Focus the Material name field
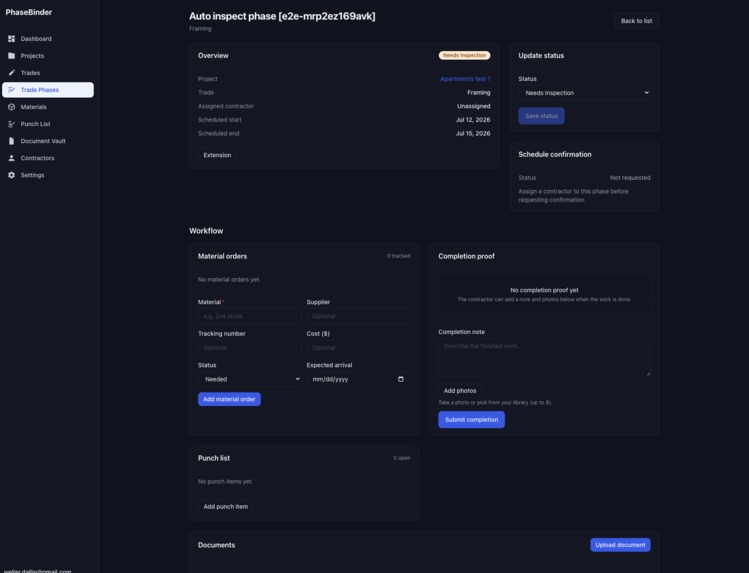This screenshot has height=573, width=749. click(249, 316)
